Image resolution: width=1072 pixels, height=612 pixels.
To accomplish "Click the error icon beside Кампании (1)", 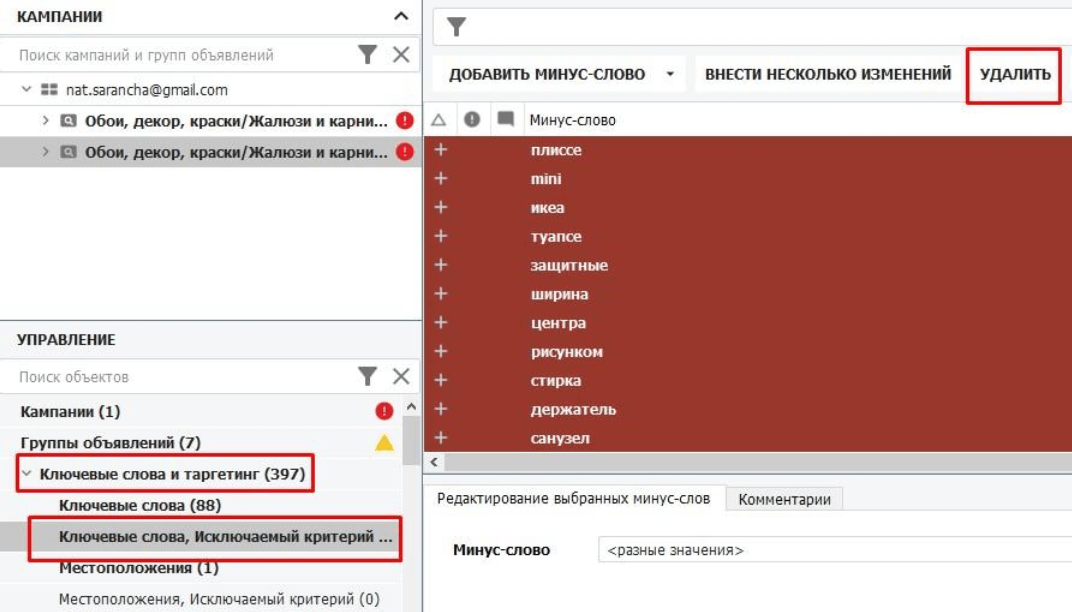I will pos(384,411).
